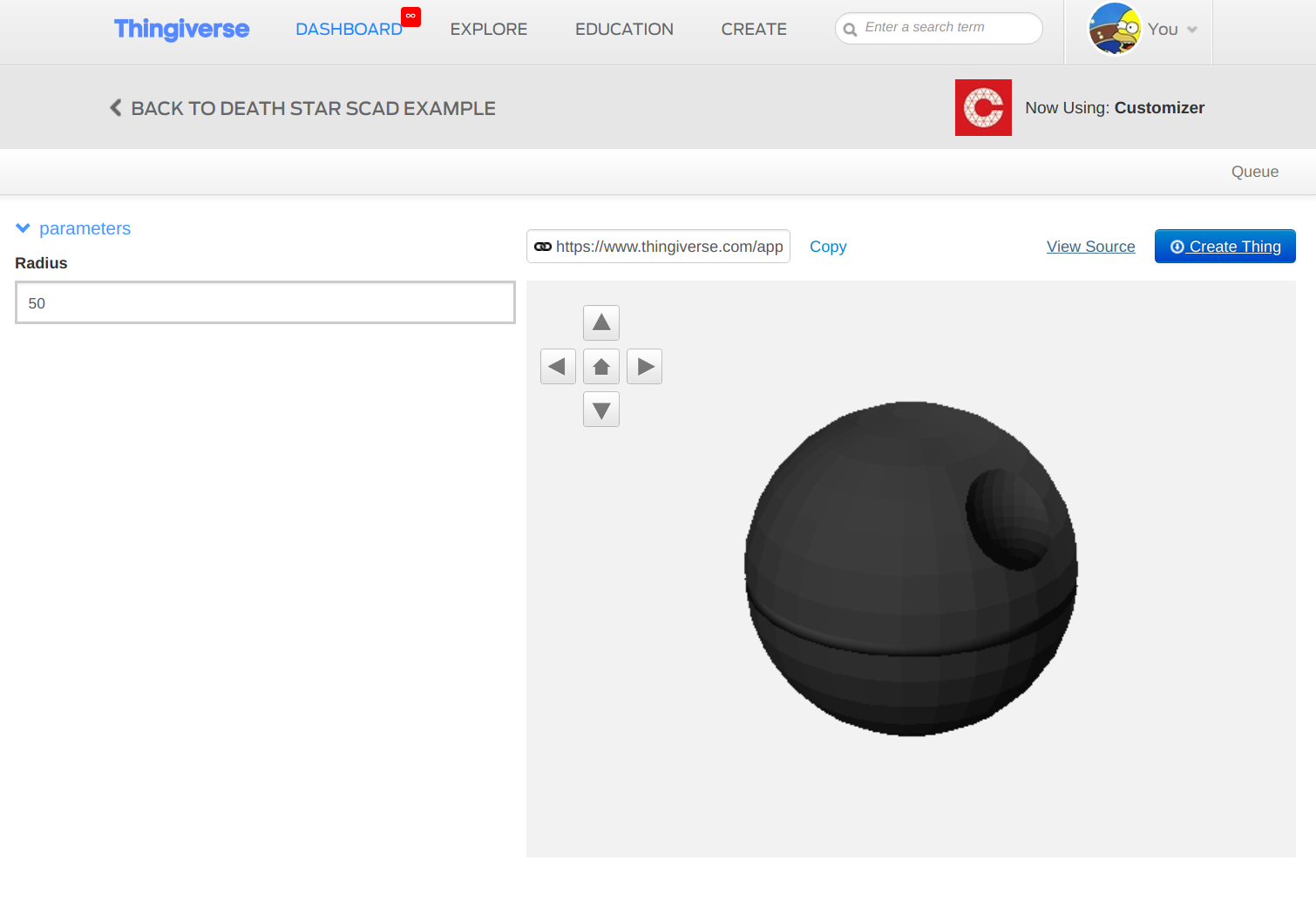Open the Create menu
This screenshot has height=901, width=1316.
pyautogui.click(x=754, y=30)
